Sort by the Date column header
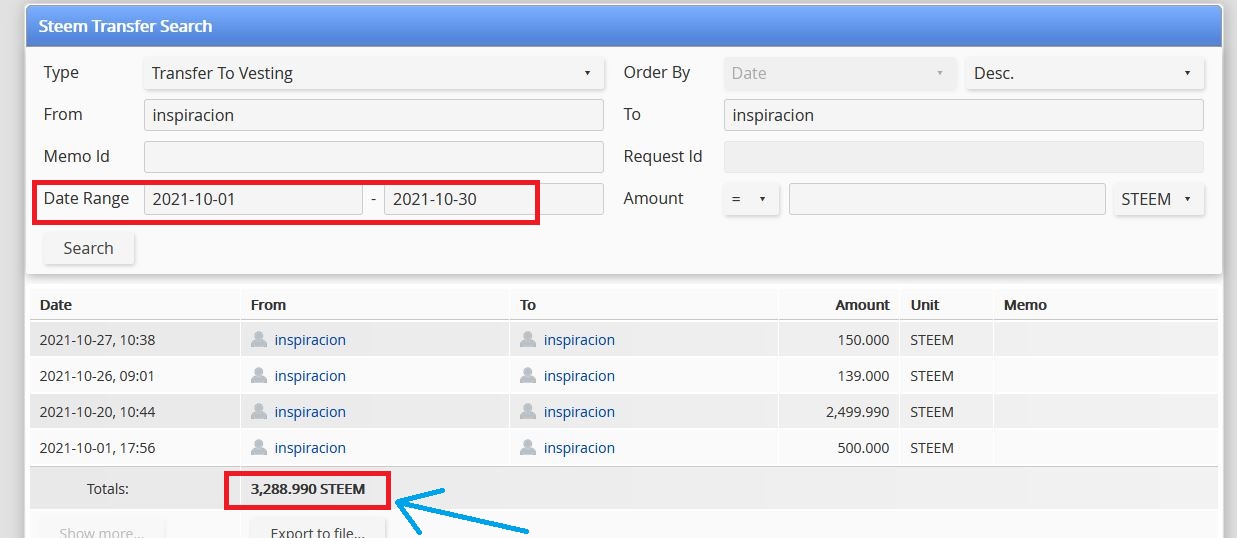The width and height of the screenshot is (1237, 538). tap(56, 305)
